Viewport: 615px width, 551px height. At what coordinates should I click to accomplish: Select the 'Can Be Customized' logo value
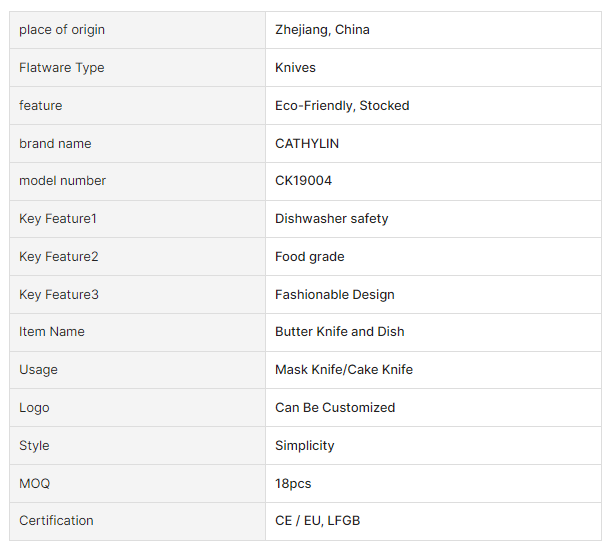[x=334, y=408]
